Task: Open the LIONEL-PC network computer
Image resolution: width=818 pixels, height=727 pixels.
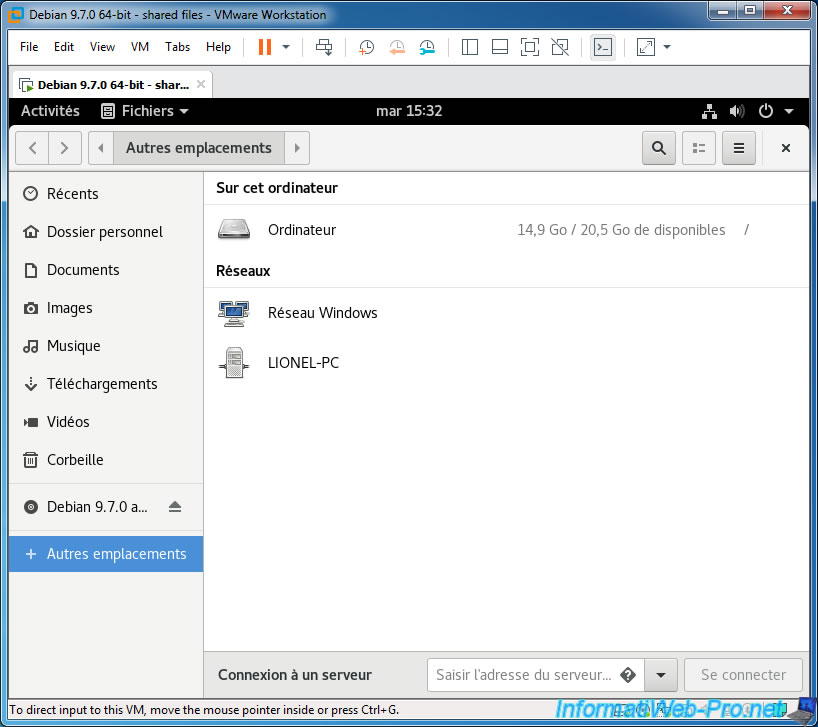Action: click(x=506, y=363)
